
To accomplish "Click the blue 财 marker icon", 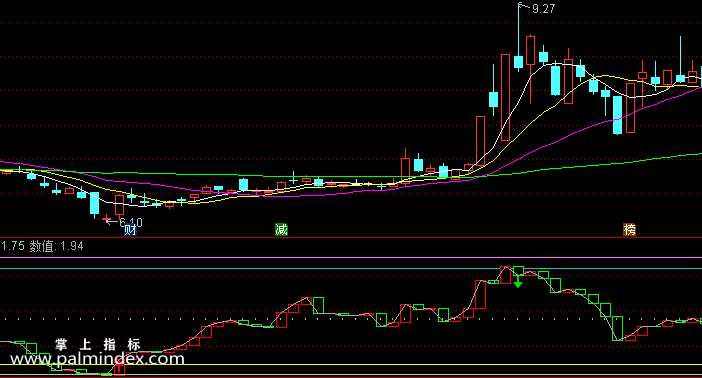I will tap(130, 230).
